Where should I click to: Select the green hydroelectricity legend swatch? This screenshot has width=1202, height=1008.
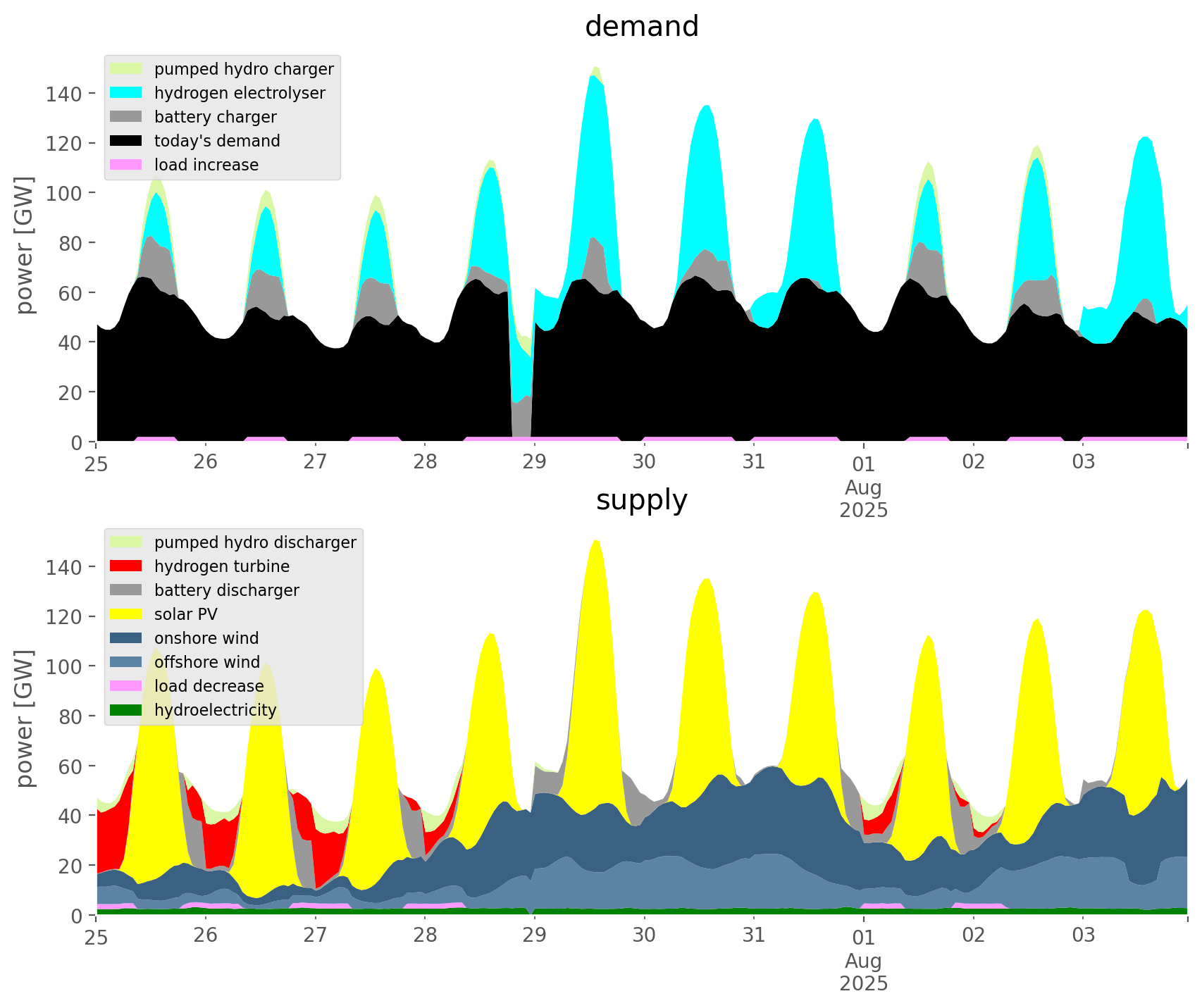[127, 710]
